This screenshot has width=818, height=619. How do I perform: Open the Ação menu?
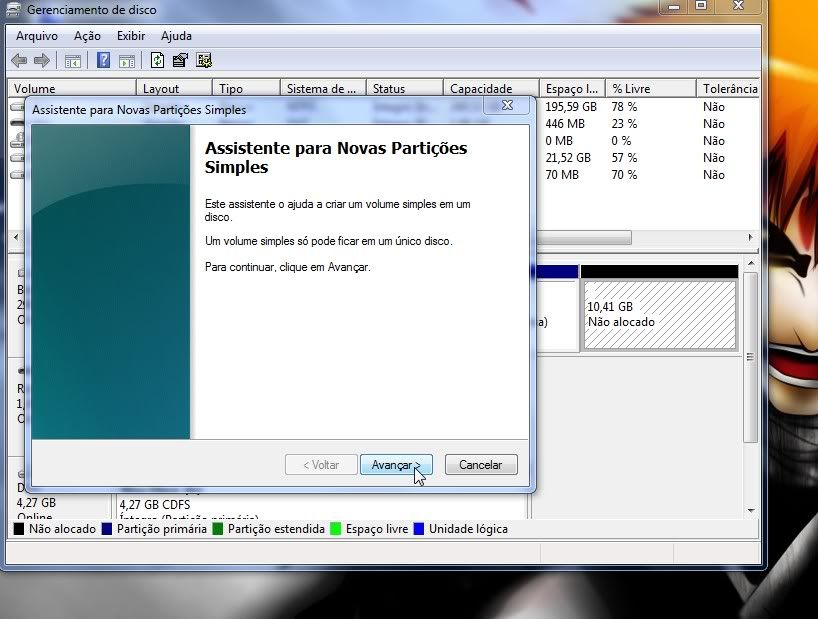point(87,36)
